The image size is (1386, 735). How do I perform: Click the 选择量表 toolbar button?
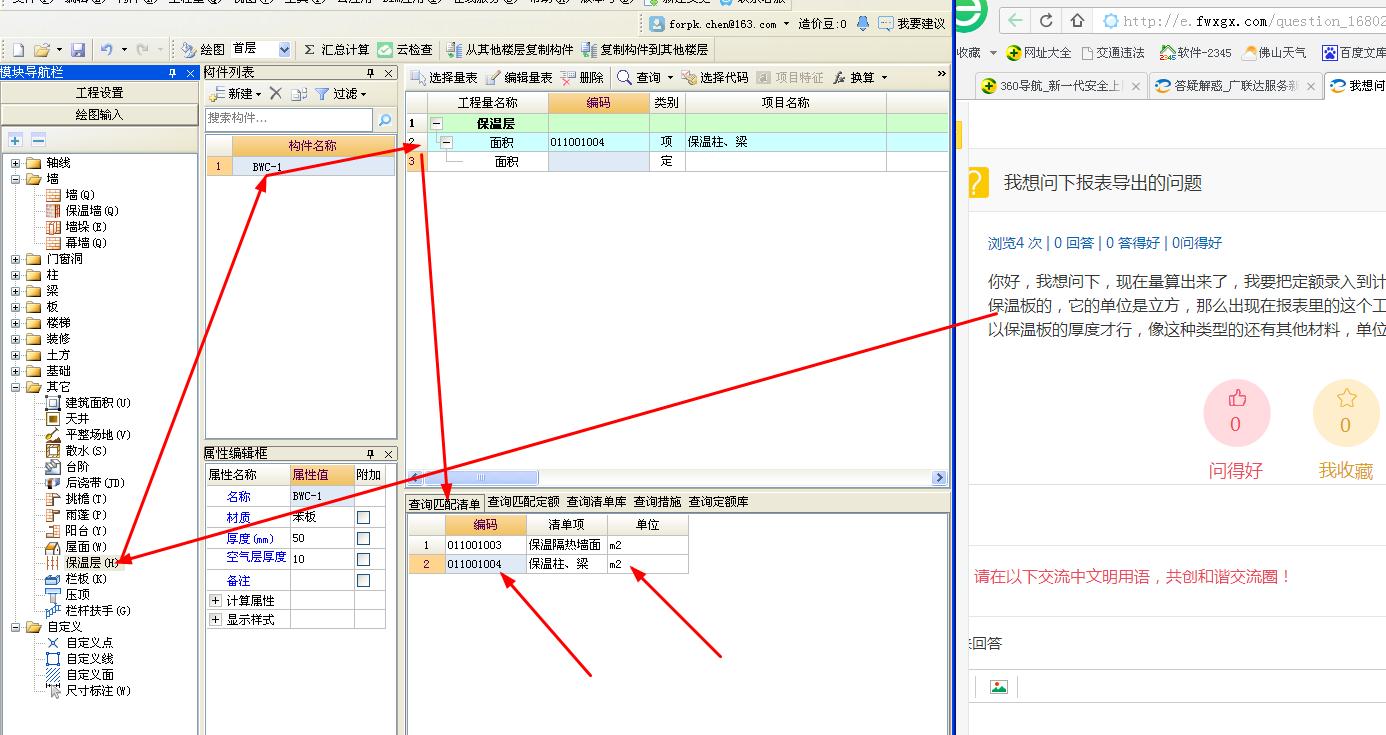point(445,77)
